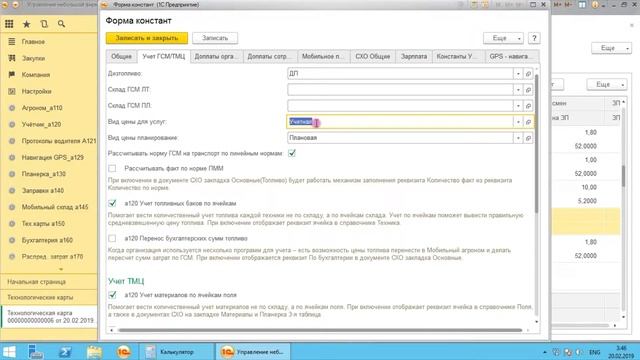This screenshot has height=360, width=640.
Task: Open PowerShell from the taskbar
Action: pos(65,351)
